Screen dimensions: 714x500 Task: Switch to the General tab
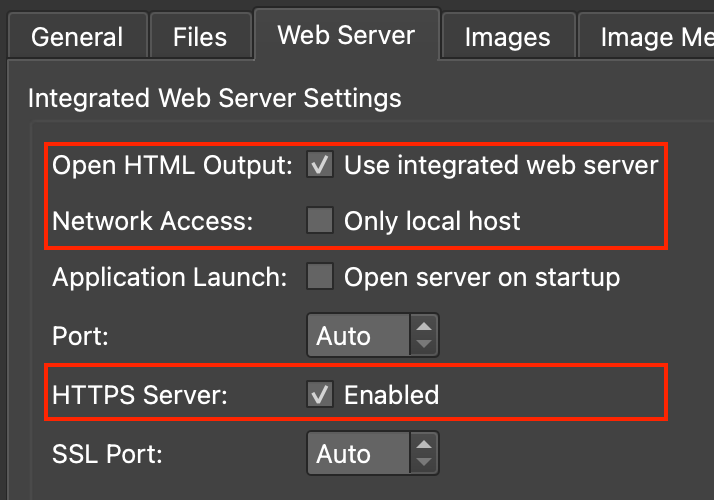(x=77, y=38)
